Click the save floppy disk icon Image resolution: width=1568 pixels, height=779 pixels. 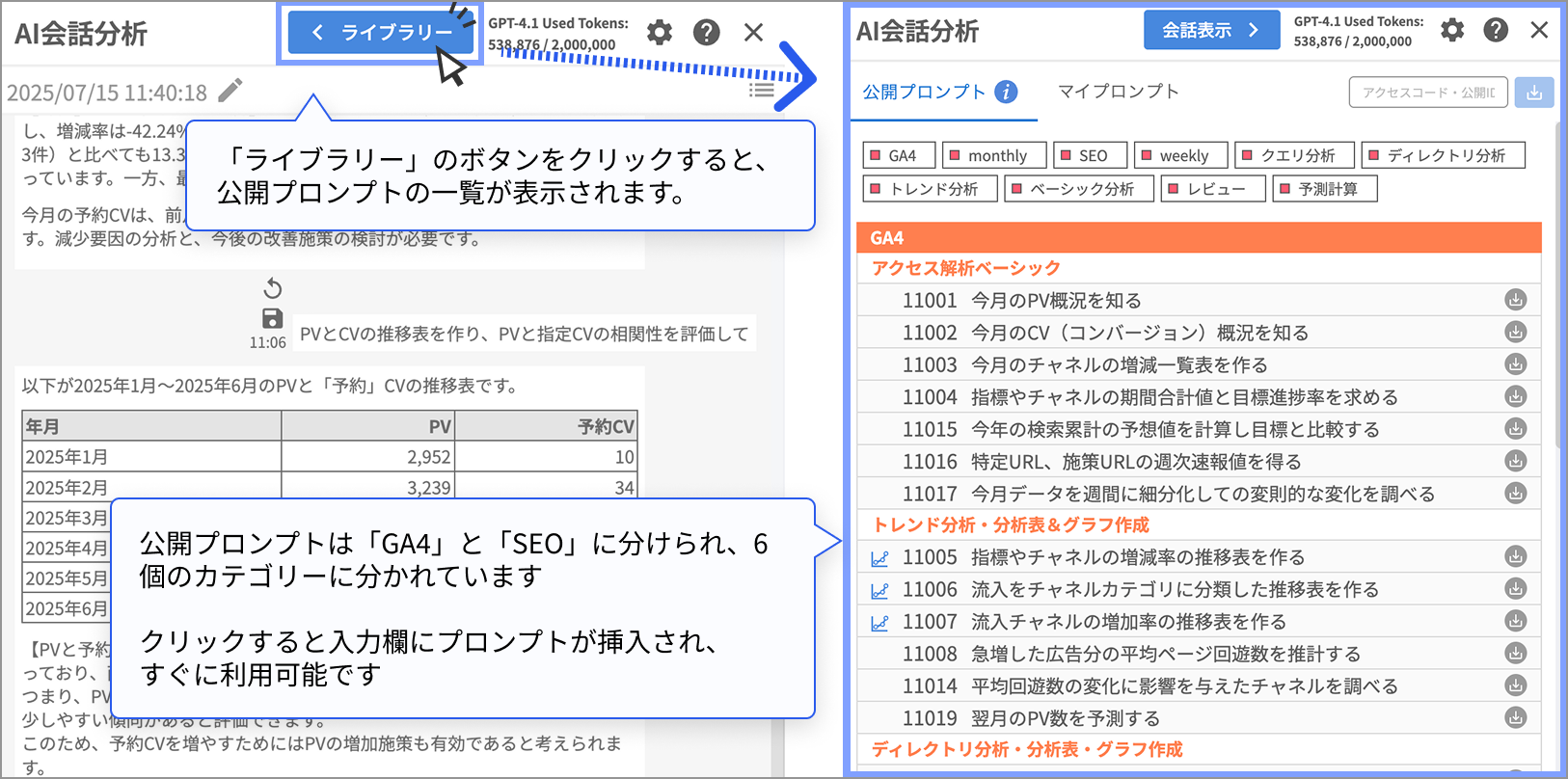point(273,318)
